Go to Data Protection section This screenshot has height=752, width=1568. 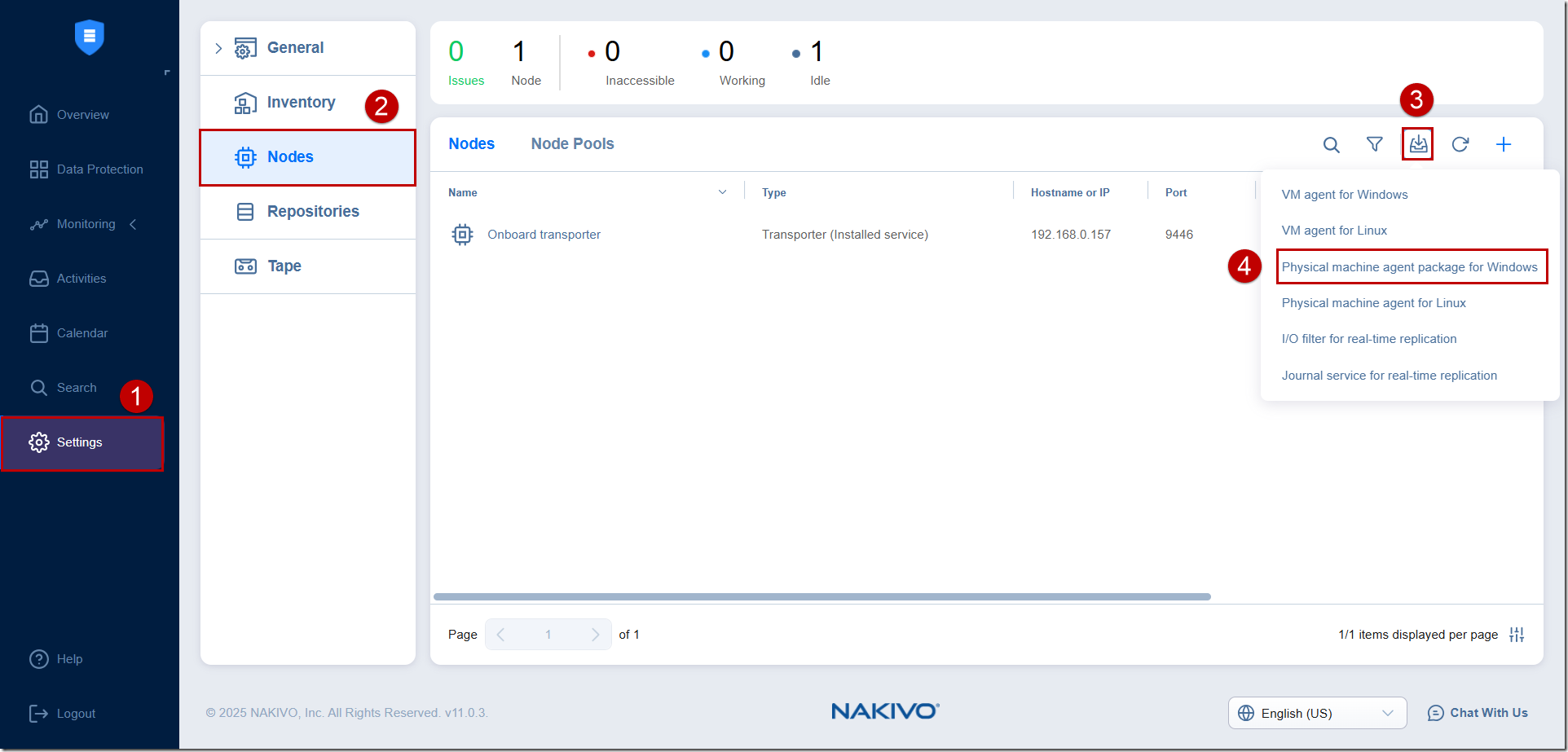click(86, 169)
